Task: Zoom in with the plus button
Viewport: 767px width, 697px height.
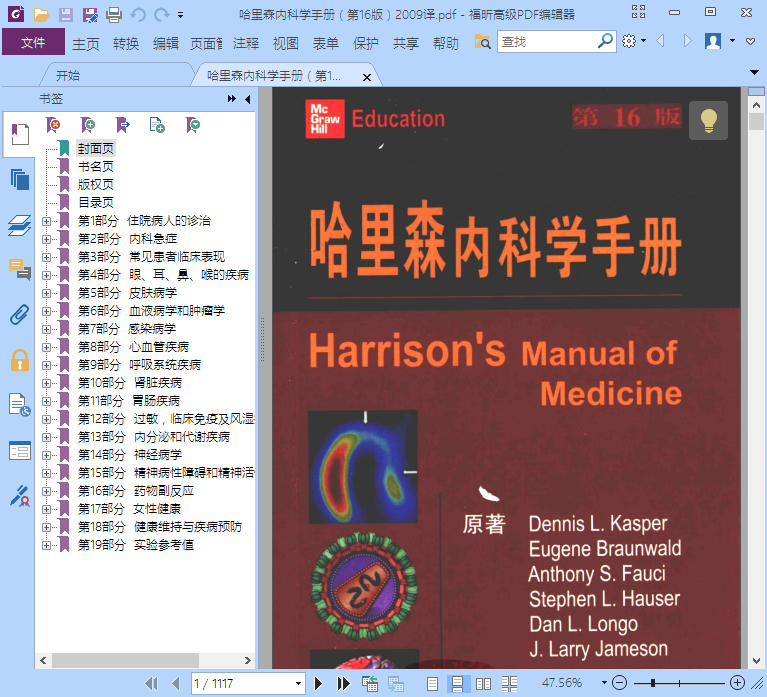Action: coord(737,683)
